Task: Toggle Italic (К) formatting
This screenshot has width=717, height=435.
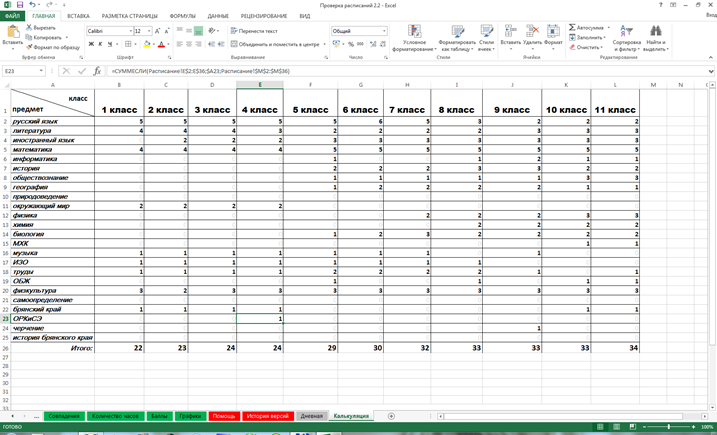Action: coord(100,44)
